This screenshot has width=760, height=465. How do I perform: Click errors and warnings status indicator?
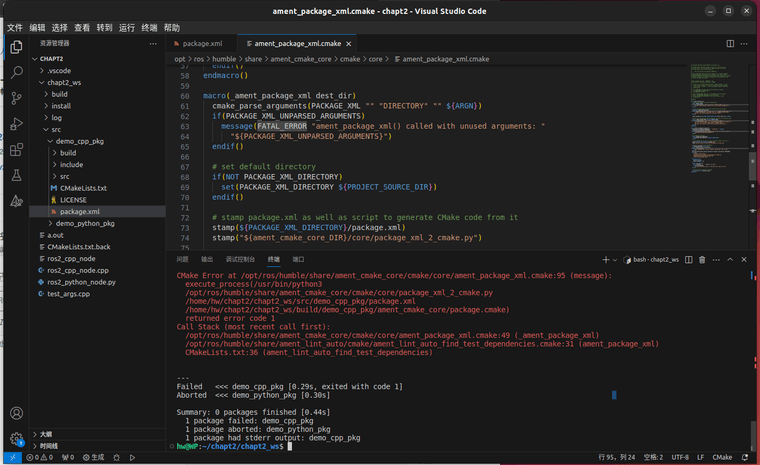(x=39, y=457)
